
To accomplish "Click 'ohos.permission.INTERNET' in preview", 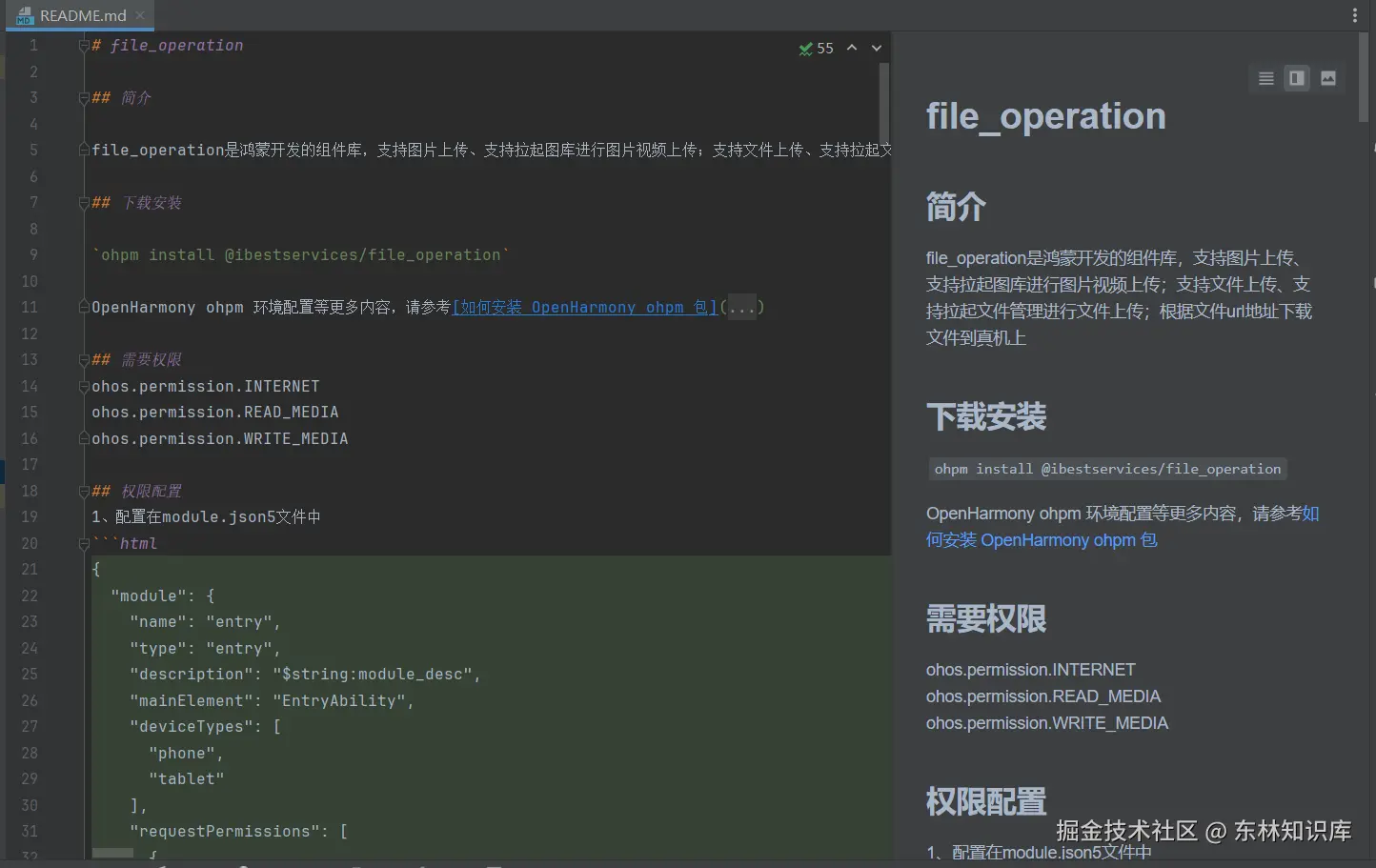I will coord(1031,670).
